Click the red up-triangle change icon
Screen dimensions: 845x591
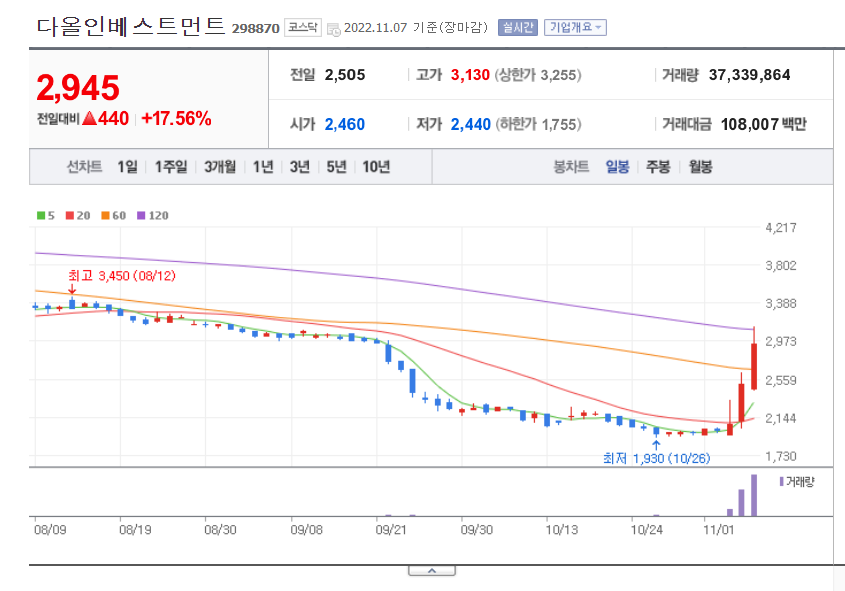coord(89,118)
